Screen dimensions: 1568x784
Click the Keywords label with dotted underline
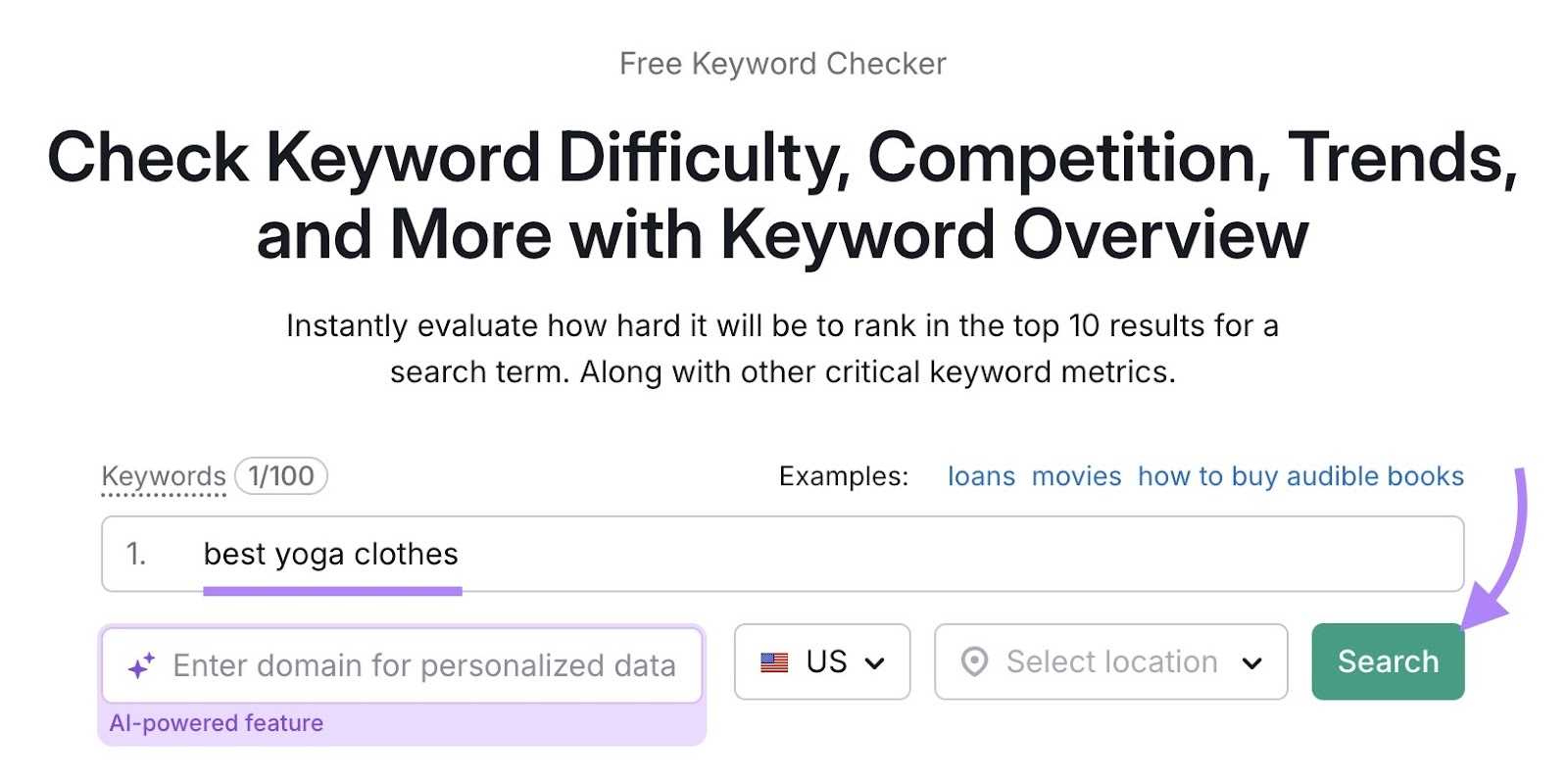tap(163, 477)
